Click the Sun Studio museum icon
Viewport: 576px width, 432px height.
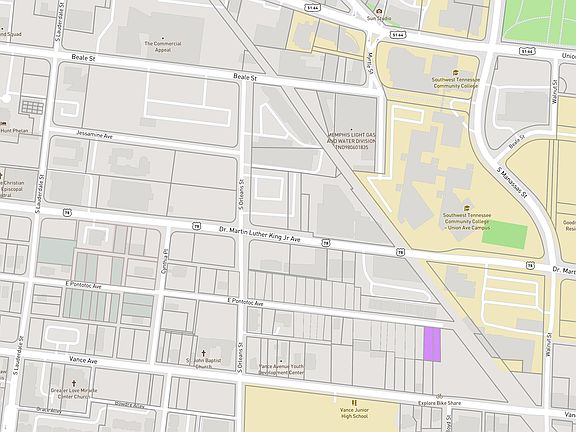click(379, 11)
